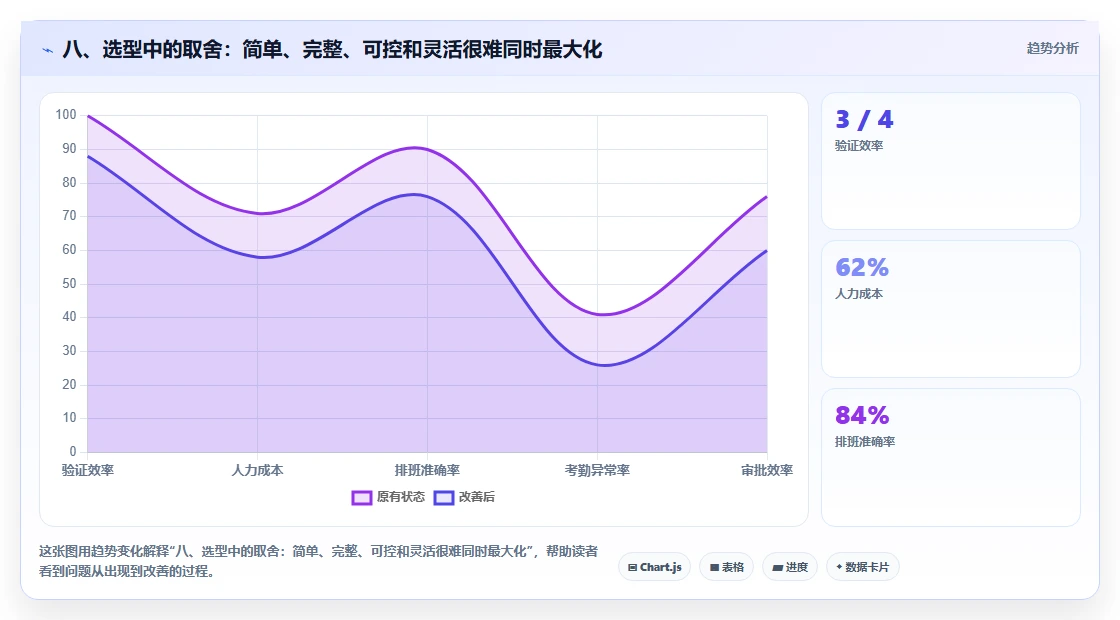Click the icon inside the 进度 tag

tap(778, 568)
